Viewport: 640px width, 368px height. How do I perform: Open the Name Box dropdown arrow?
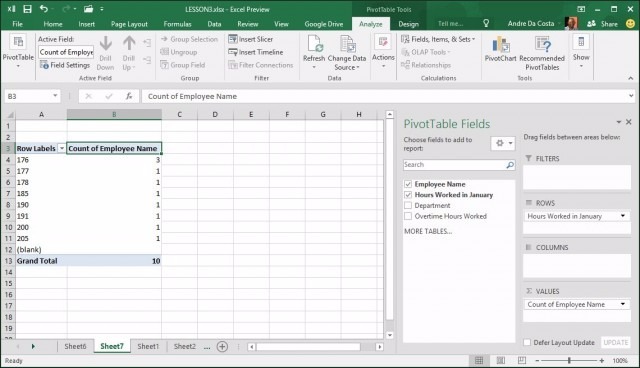coord(55,96)
